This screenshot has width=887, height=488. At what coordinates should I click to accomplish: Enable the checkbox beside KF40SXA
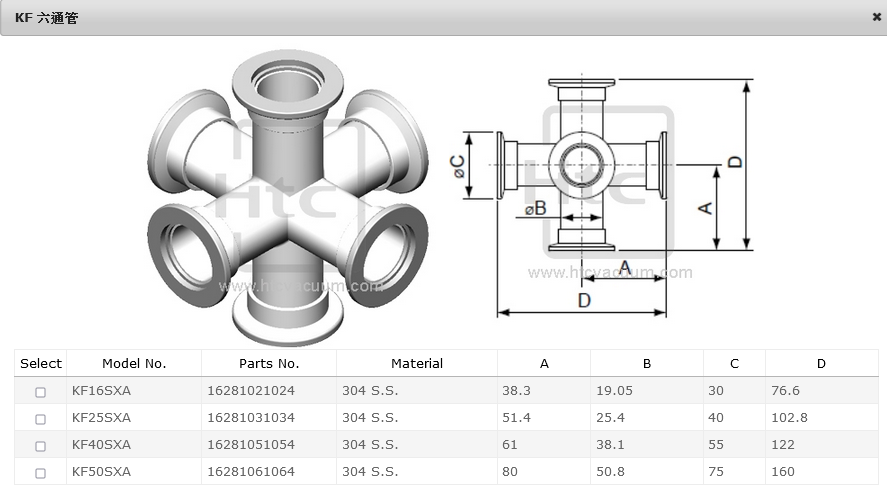[41, 446]
